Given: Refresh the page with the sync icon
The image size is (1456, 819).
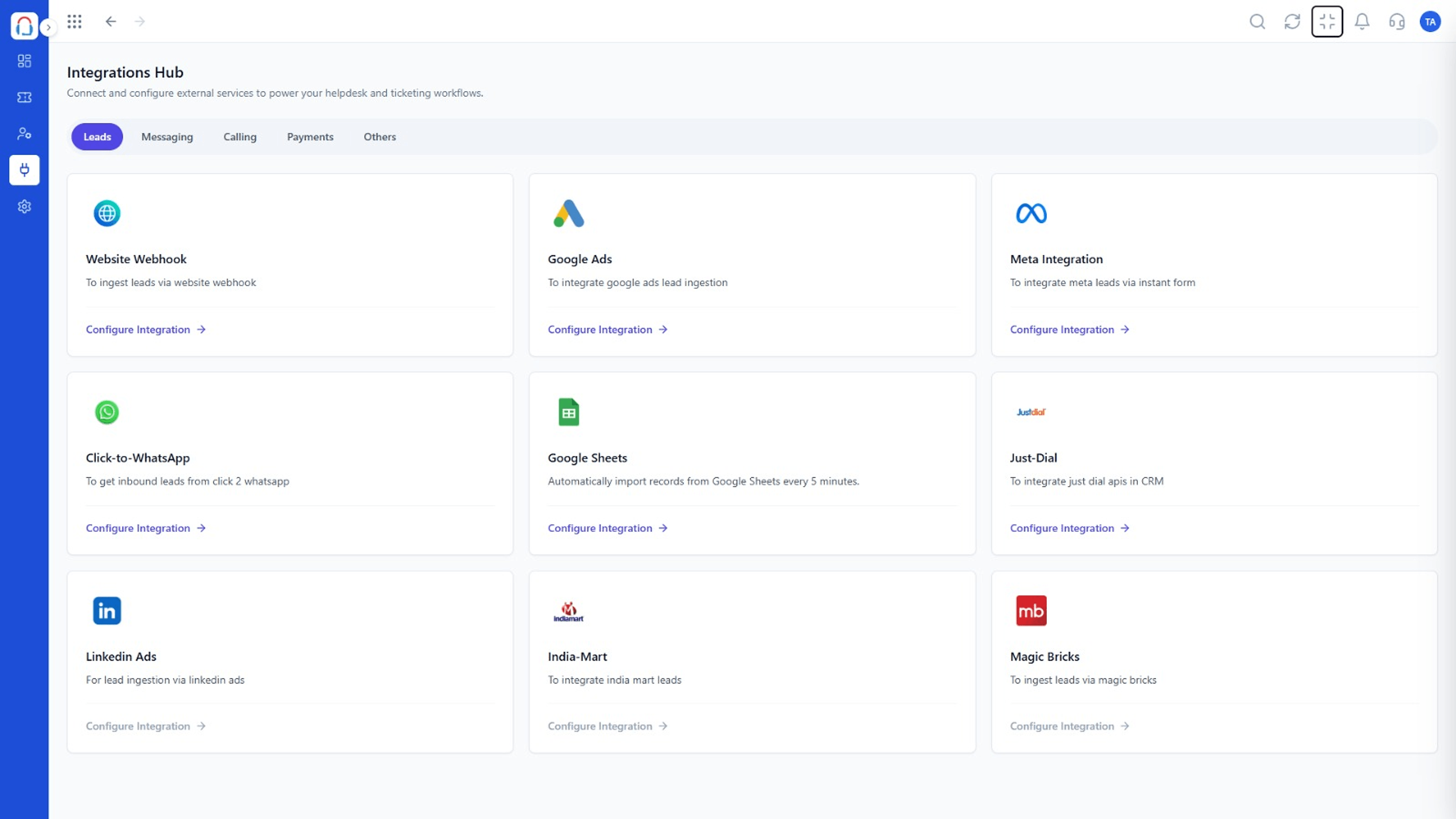Looking at the screenshot, I should point(1292,21).
